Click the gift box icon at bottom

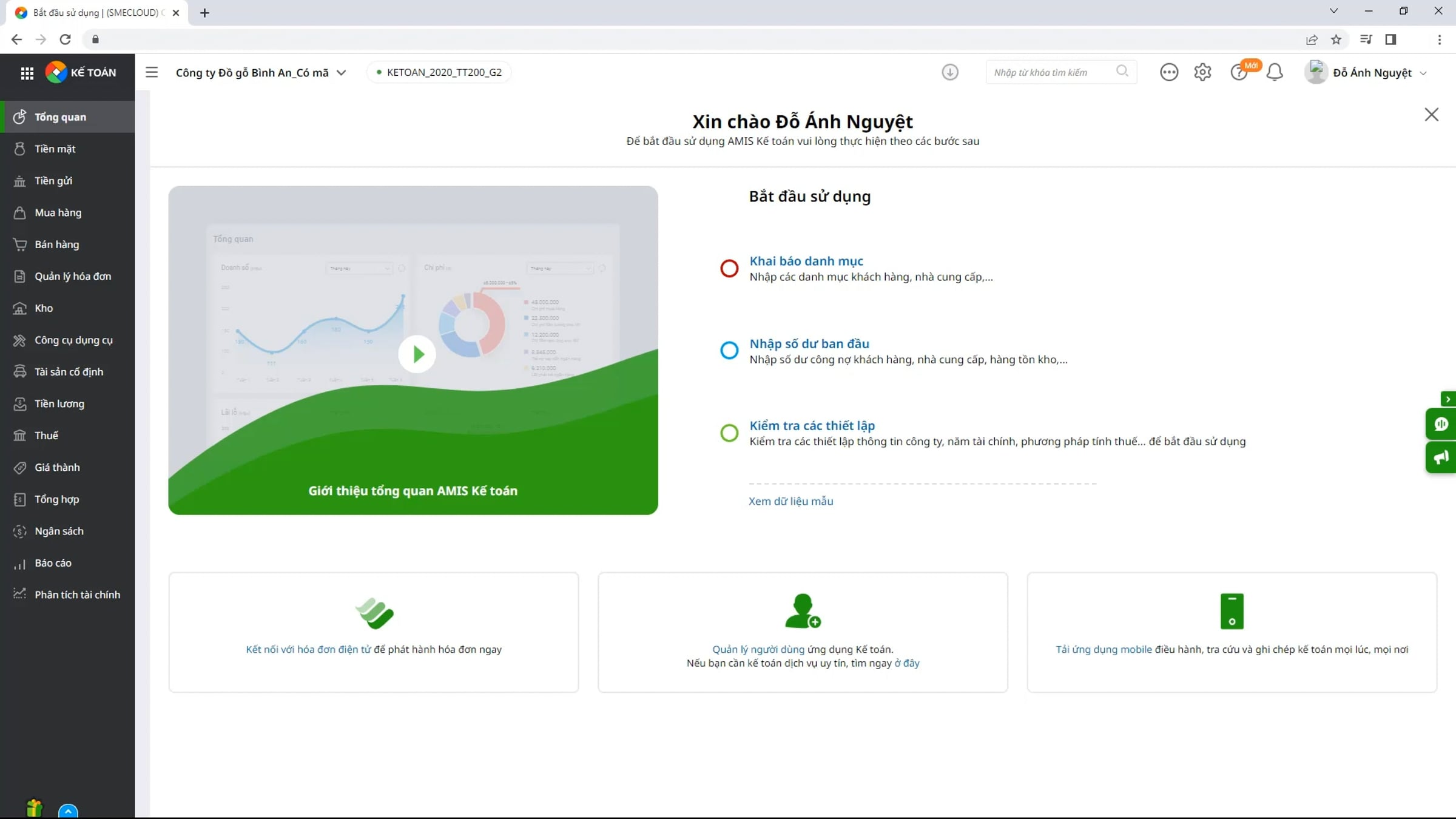35,808
